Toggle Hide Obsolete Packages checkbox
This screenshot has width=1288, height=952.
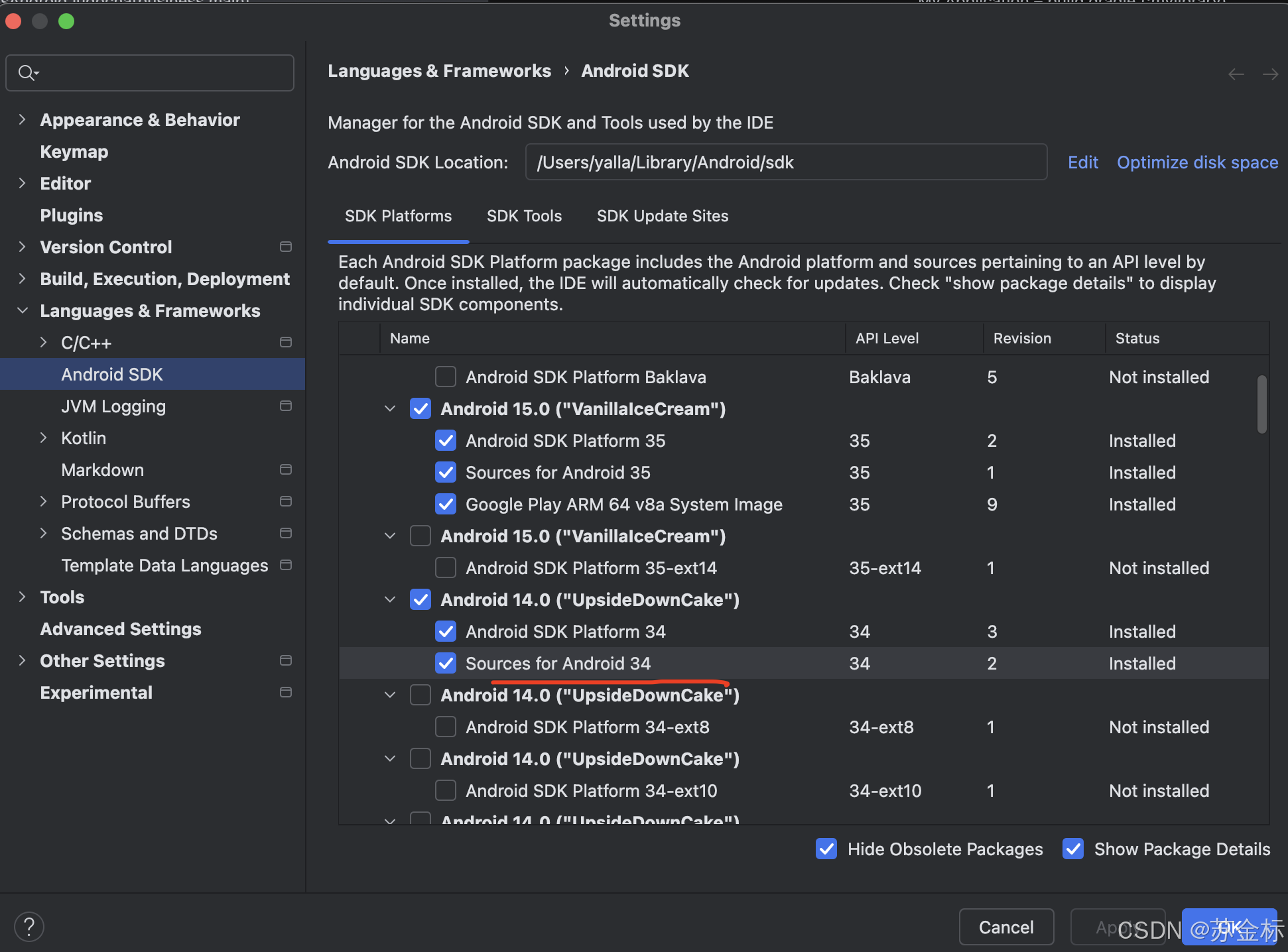pyautogui.click(x=826, y=849)
